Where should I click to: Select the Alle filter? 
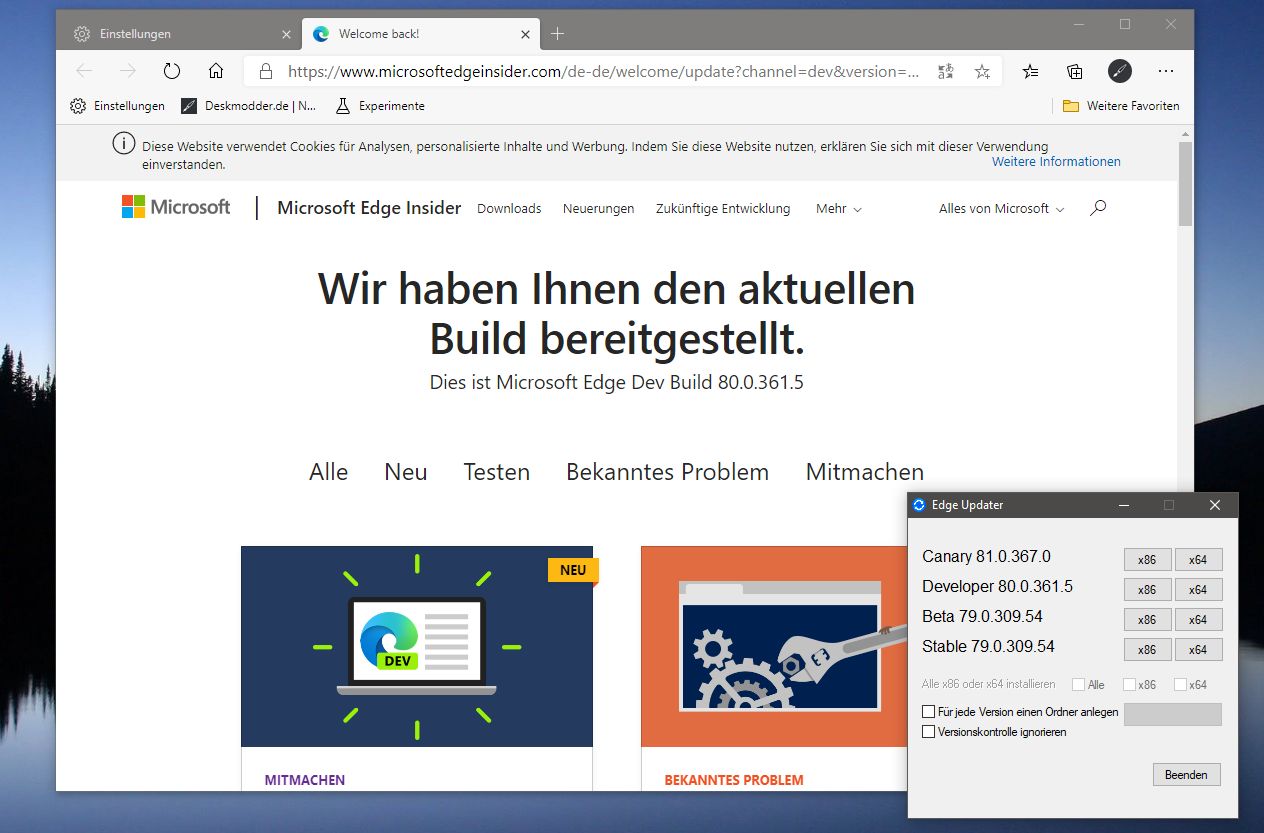[x=329, y=472]
